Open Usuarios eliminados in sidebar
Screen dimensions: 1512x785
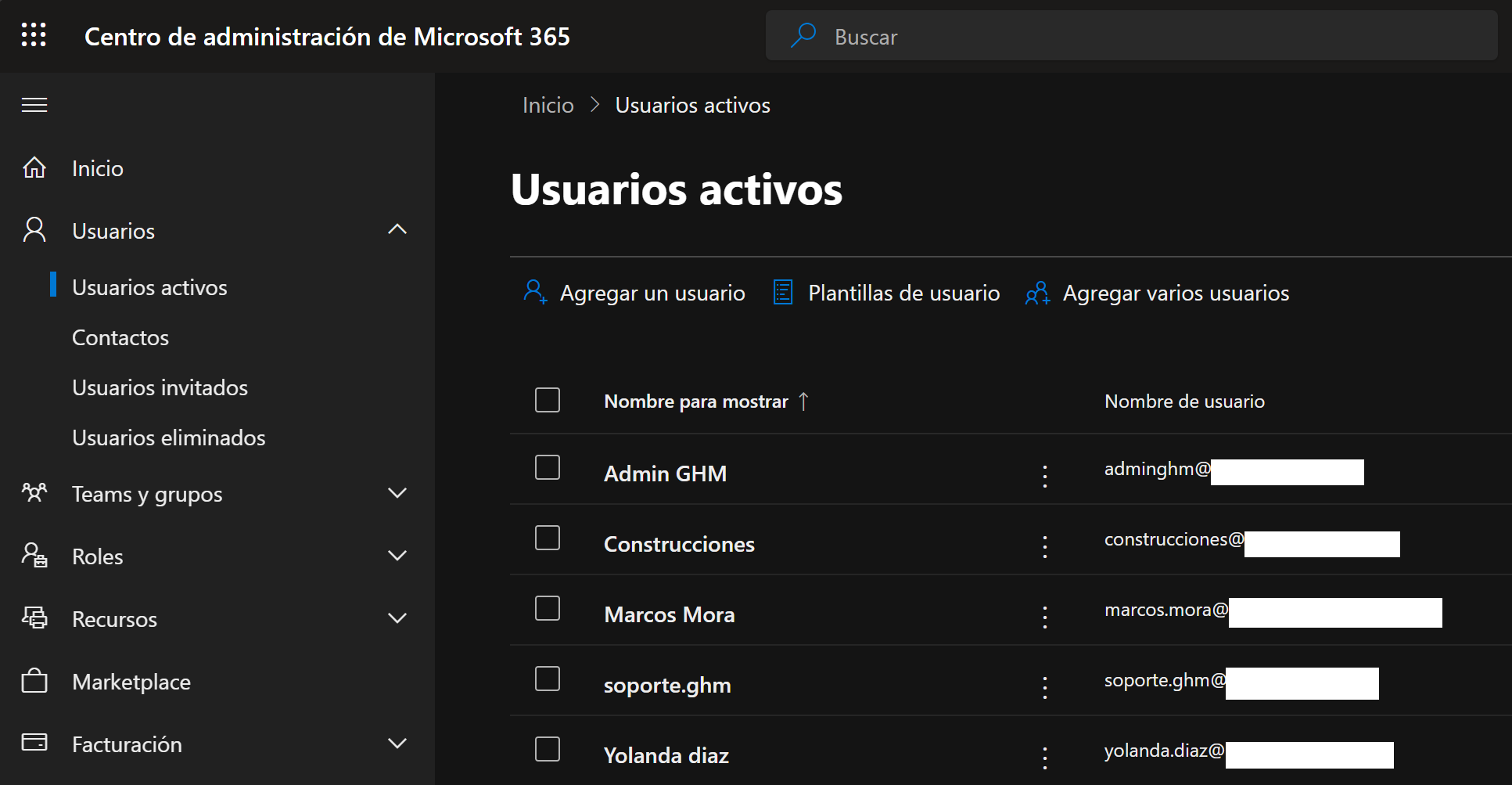169,438
